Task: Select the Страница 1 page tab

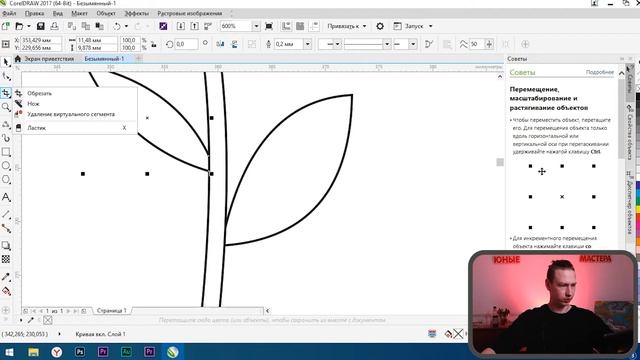Action: coord(111,311)
